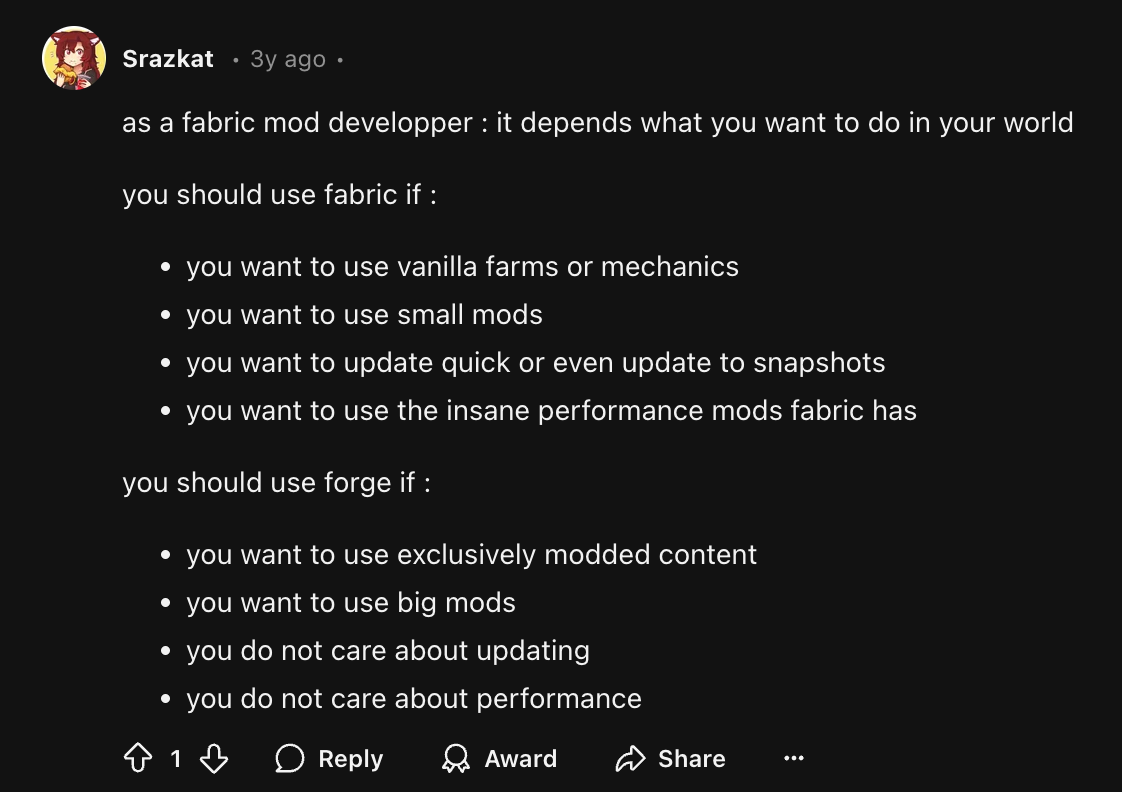Click the "vanilla farms or mechanics" bullet

pyautogui.click(x=462, y=267)
